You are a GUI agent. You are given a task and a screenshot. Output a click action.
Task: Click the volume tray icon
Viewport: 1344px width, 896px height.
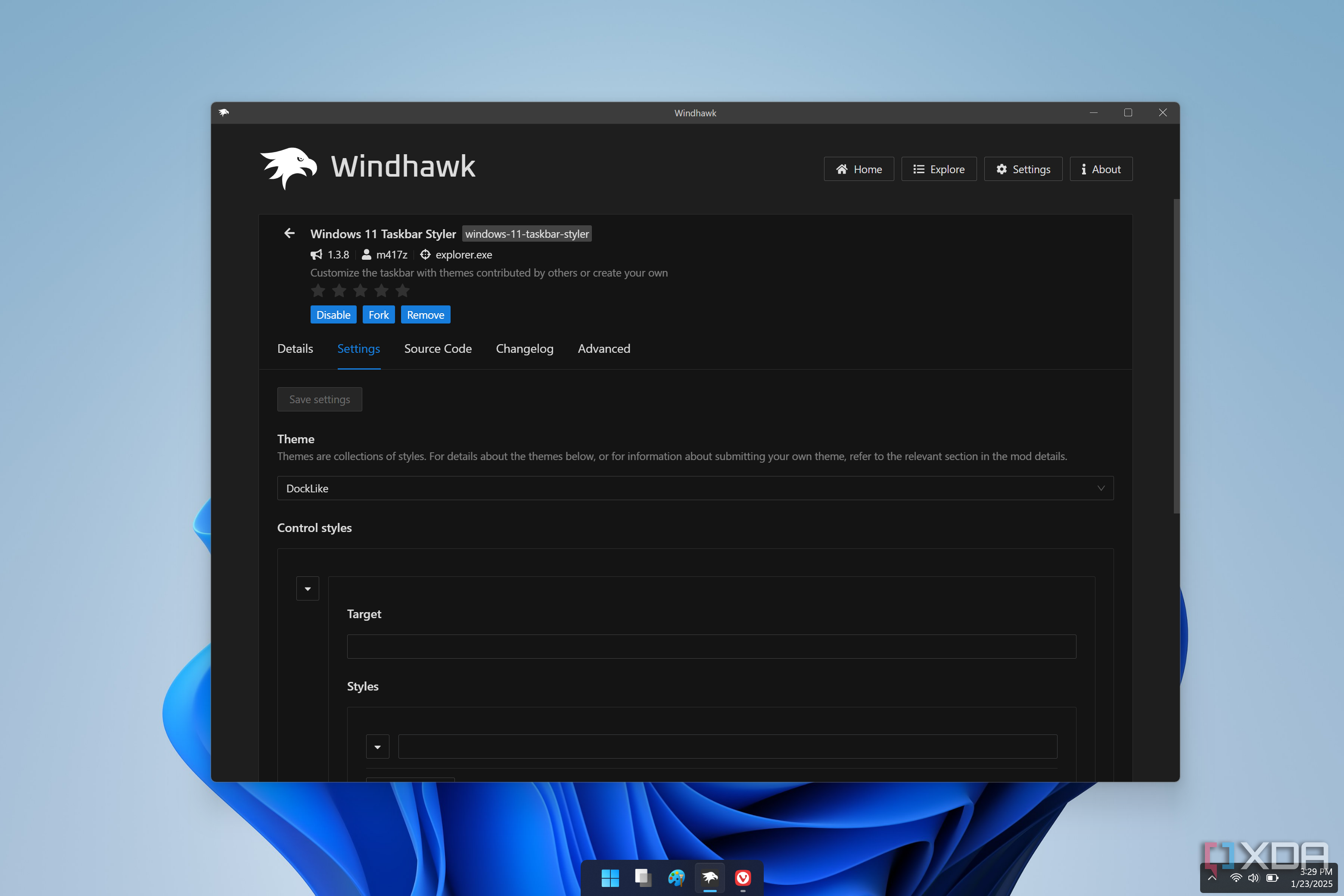pyautogui.click(x=1253, y=877)
